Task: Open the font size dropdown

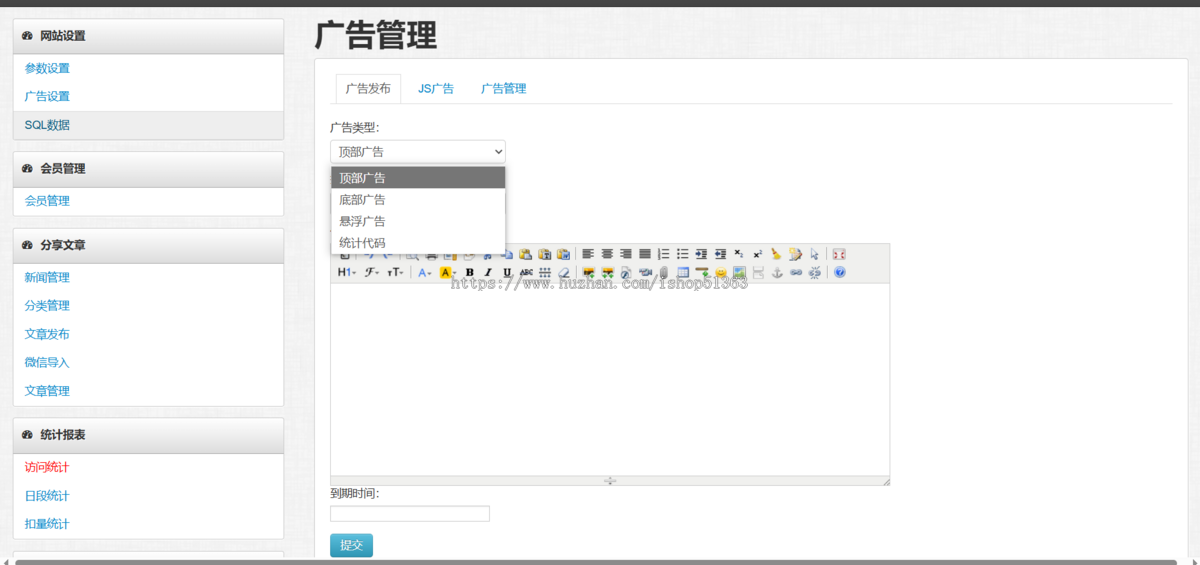Action: pyautogui.click(x=396, y=272)
